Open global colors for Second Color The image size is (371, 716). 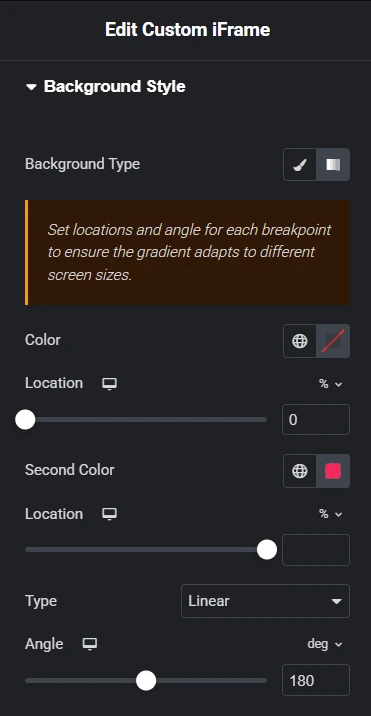click(x=300, y=471)
